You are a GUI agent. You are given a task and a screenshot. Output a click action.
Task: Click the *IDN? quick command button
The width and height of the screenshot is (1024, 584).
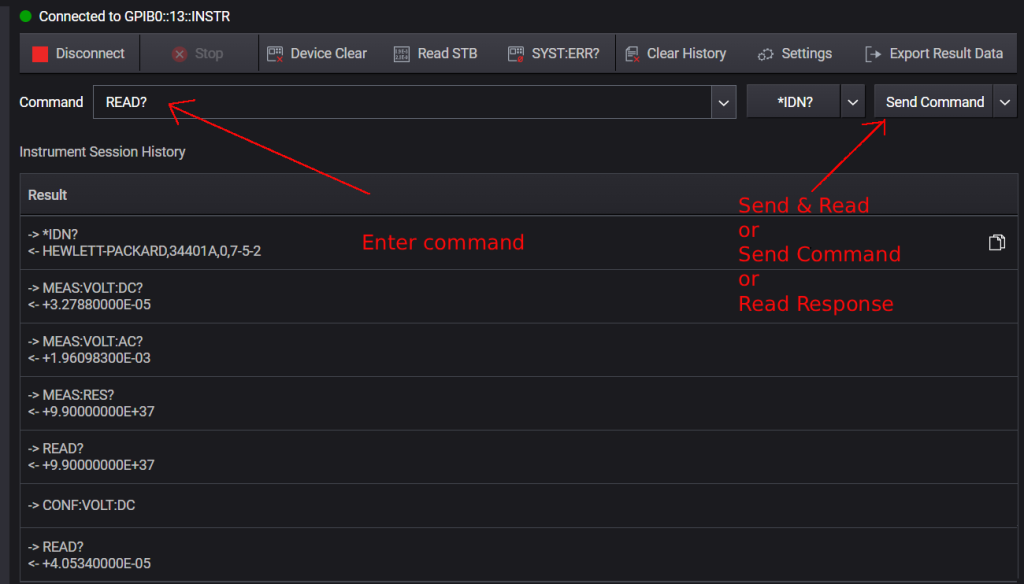point(793,102)
